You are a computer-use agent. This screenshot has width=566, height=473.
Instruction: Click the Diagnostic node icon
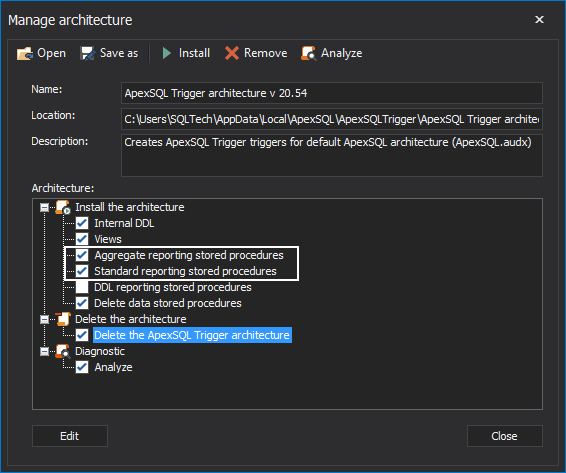click(x=63, y=351)
